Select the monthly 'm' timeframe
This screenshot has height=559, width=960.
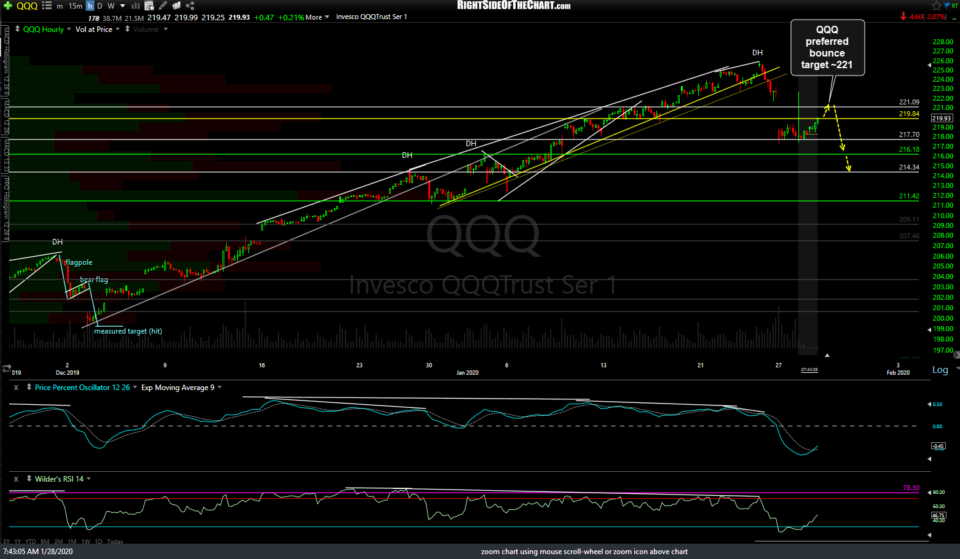coord(59,6)
